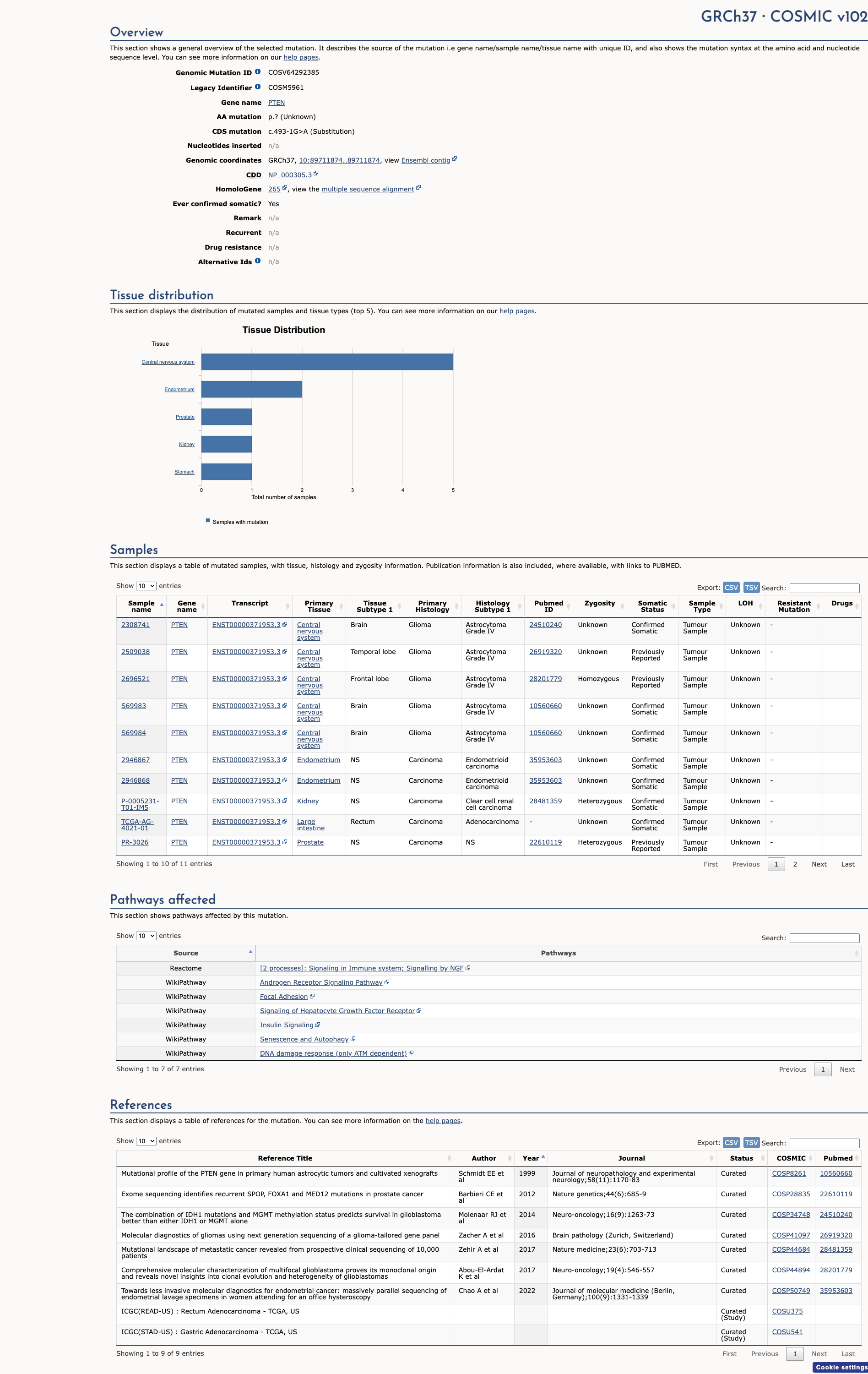Open Cookie settings button
Screen dimensions: 868x1374
pos(840,1367)
